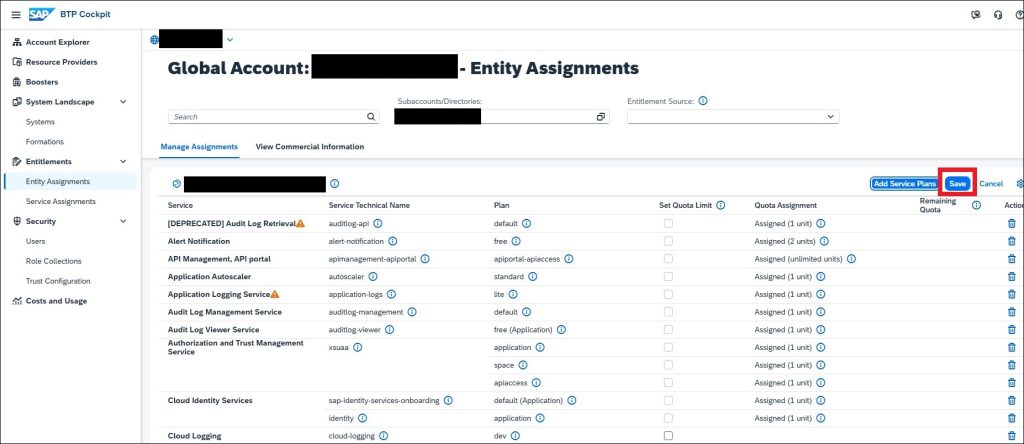The image size is (1024, 444).
Task: Open Systems under System Landscape
Action: point(40,122)
